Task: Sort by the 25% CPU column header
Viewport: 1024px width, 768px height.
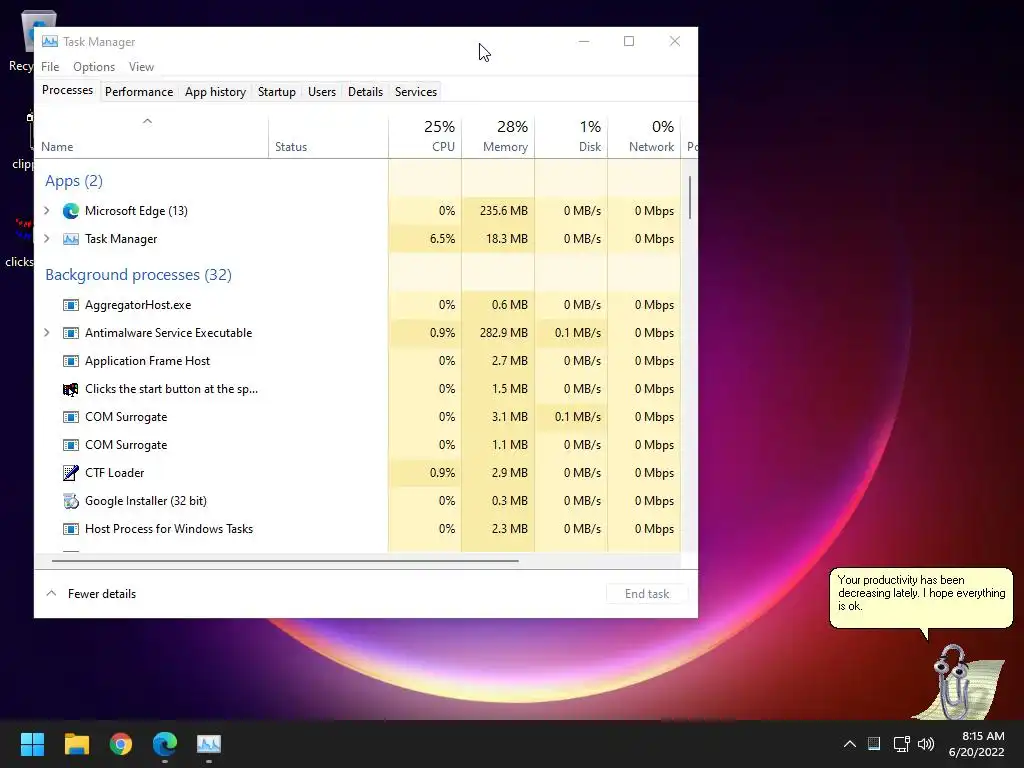Action: tap(425, 136)
